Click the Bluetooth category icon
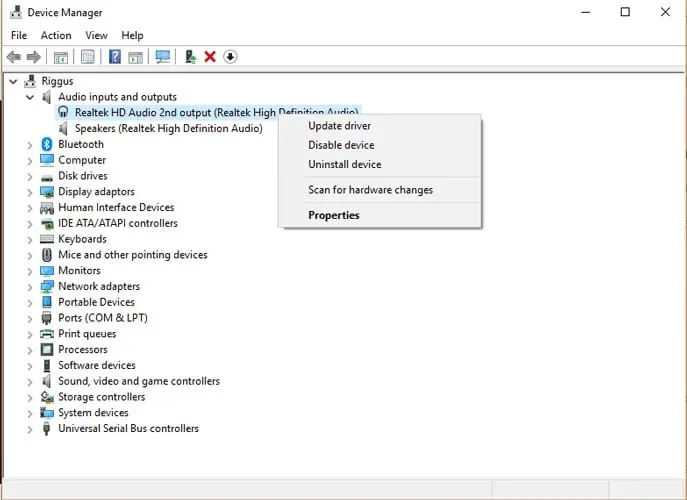 pos(46,144)
